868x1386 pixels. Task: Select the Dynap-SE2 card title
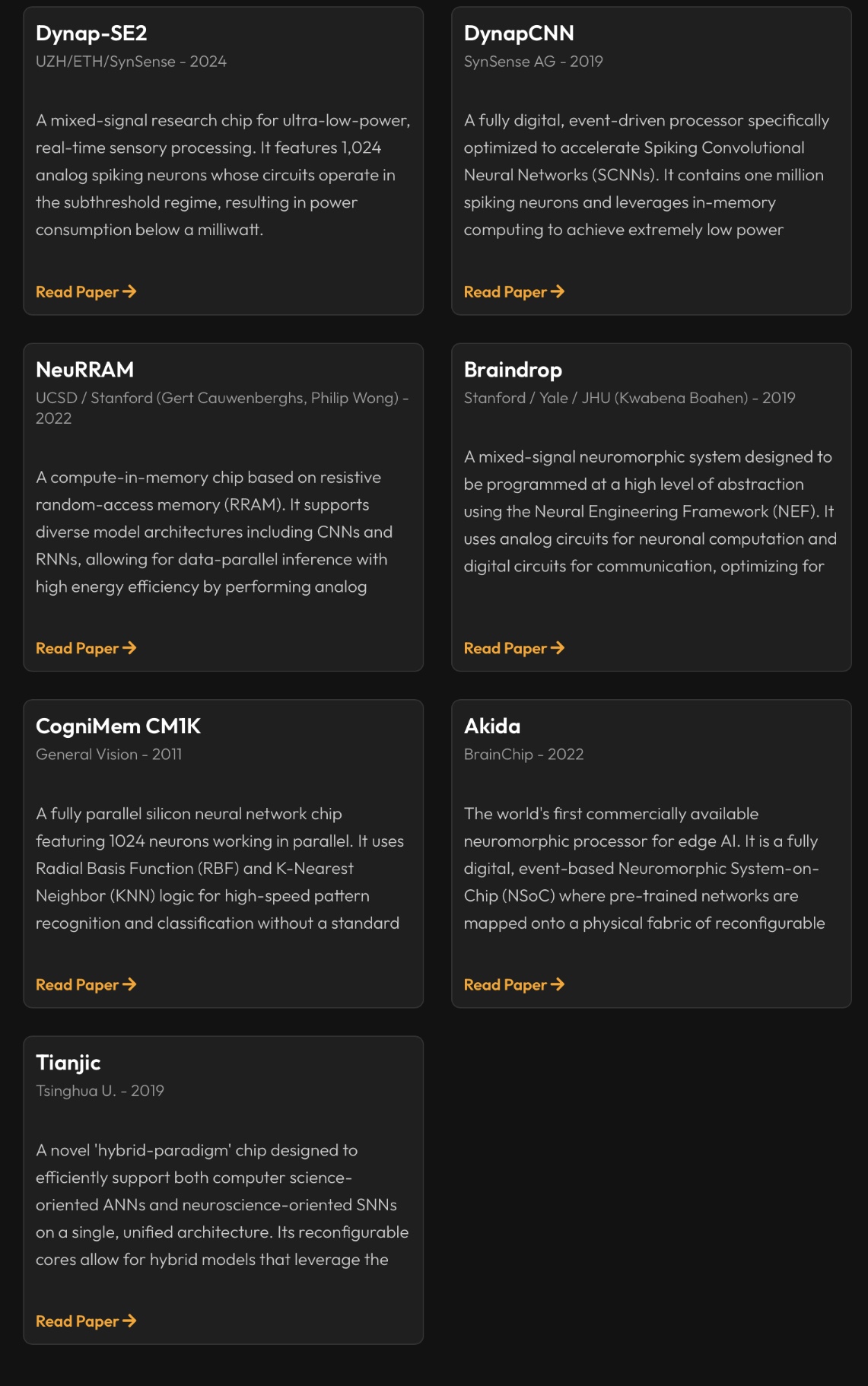91,33
